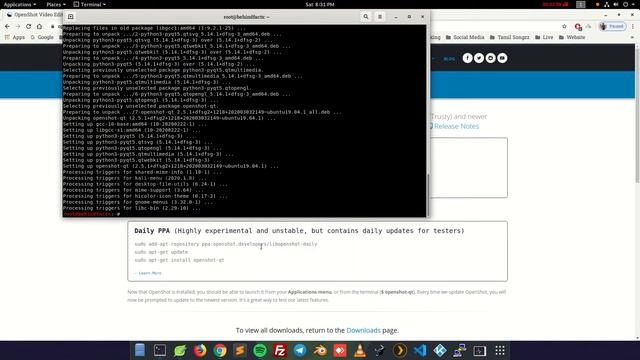Click the 'sudo apt-get update' line

(x=161, y=252)
